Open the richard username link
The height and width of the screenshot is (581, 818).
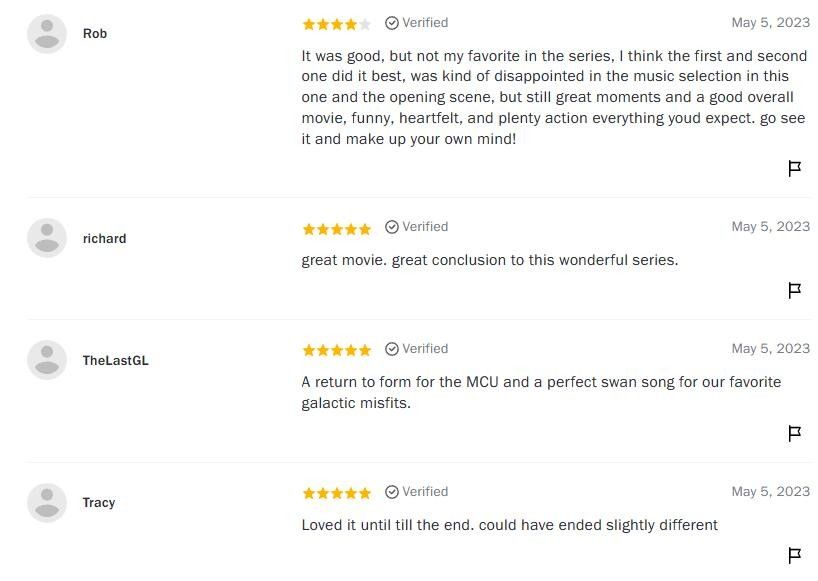click(x=104, y=238)
